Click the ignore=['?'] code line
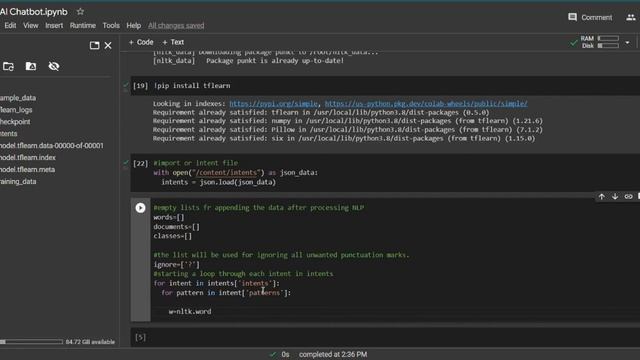Viewport: 640px width, 360px height. [x=176, y=264]
